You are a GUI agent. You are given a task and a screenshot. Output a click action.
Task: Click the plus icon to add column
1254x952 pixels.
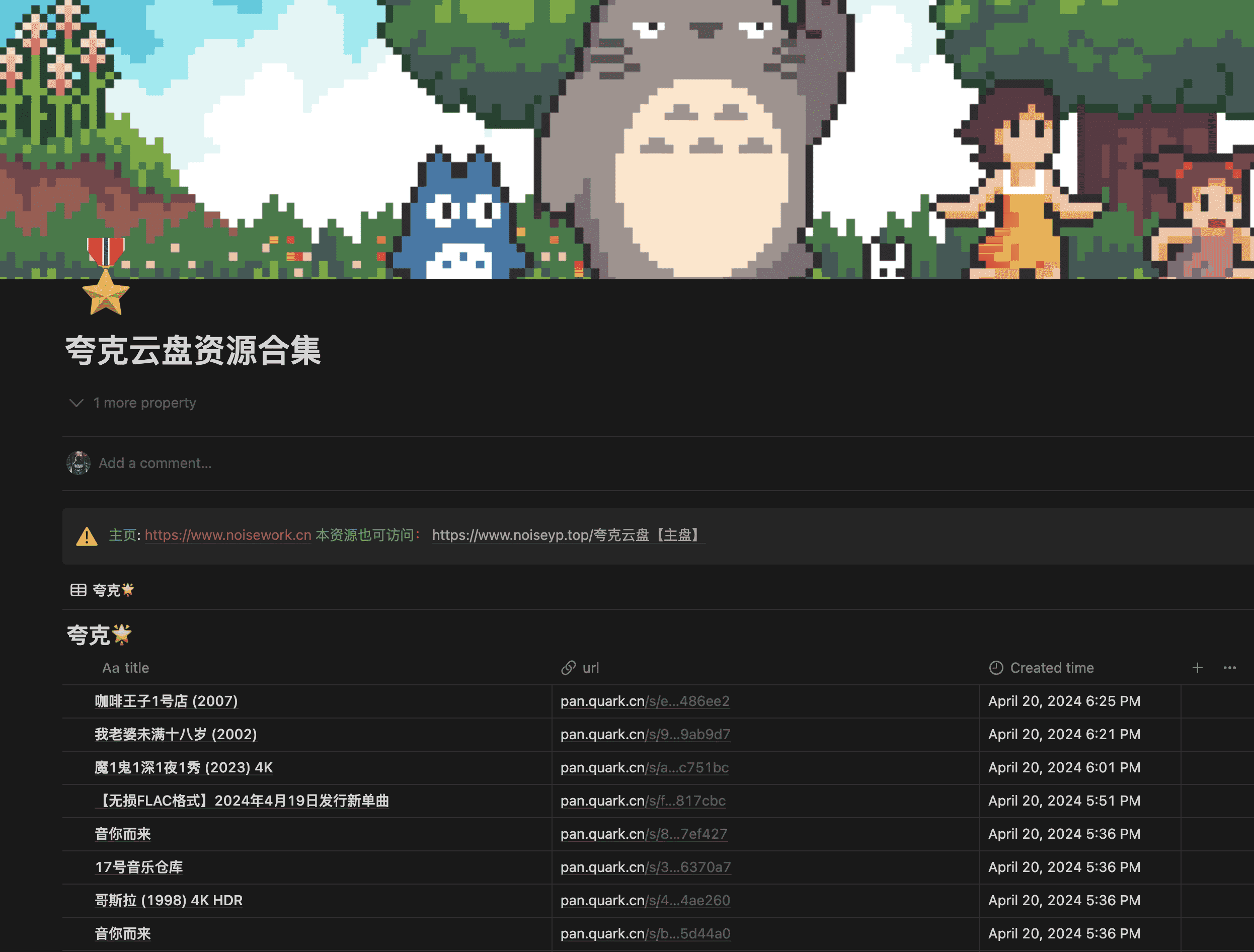1197,668
